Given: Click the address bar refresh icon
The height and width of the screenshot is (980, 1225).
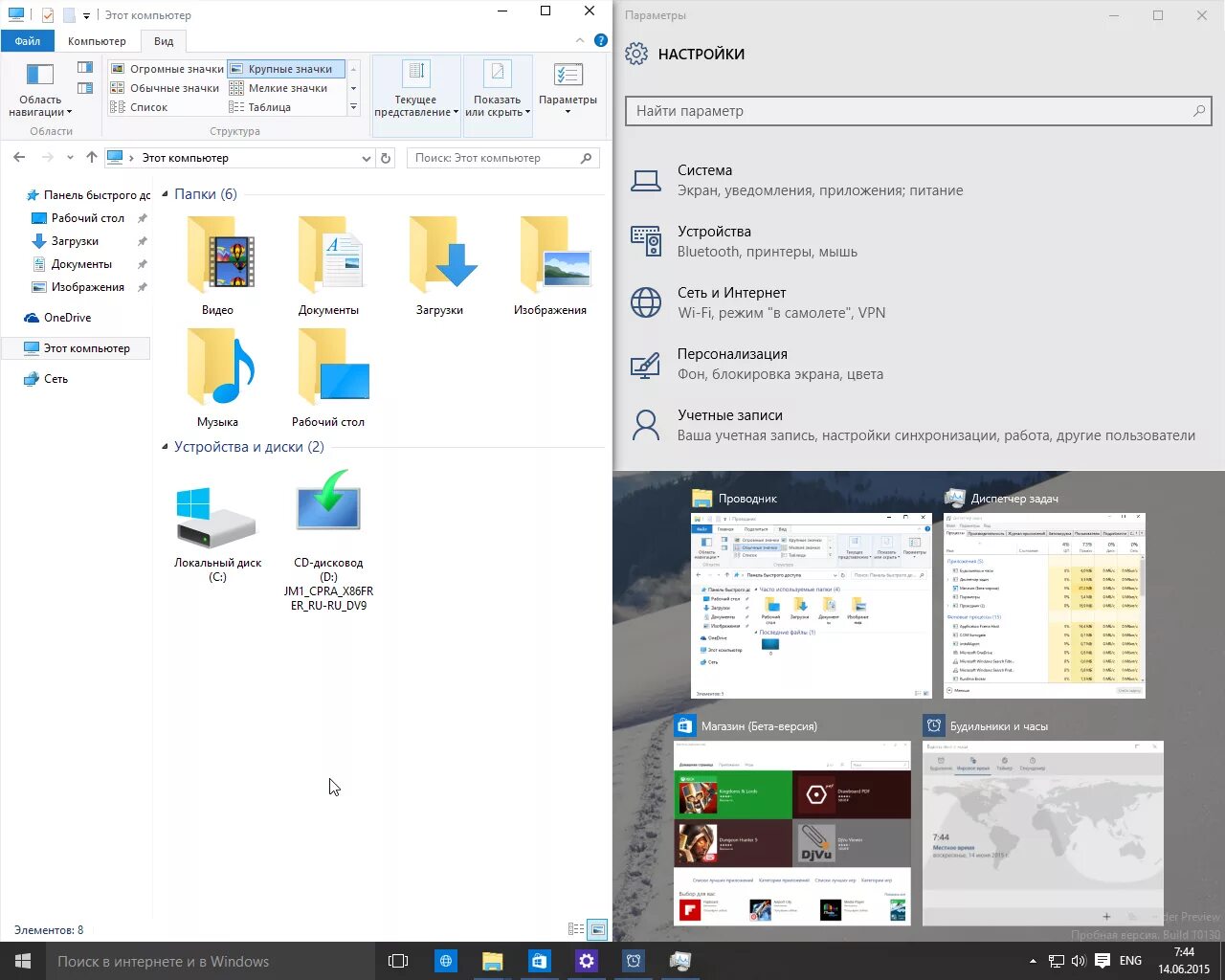Looking at the screenshot, I should 386,157.
